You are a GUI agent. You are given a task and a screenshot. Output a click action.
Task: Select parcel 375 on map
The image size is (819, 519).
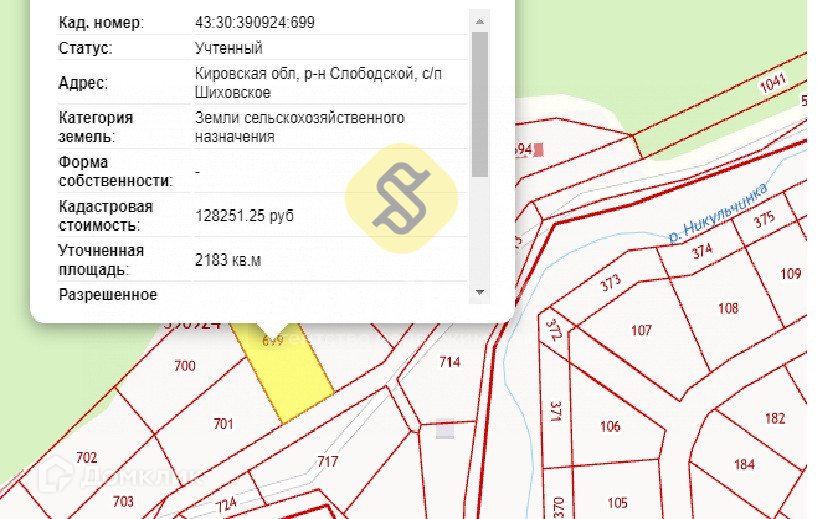point(764,219)
